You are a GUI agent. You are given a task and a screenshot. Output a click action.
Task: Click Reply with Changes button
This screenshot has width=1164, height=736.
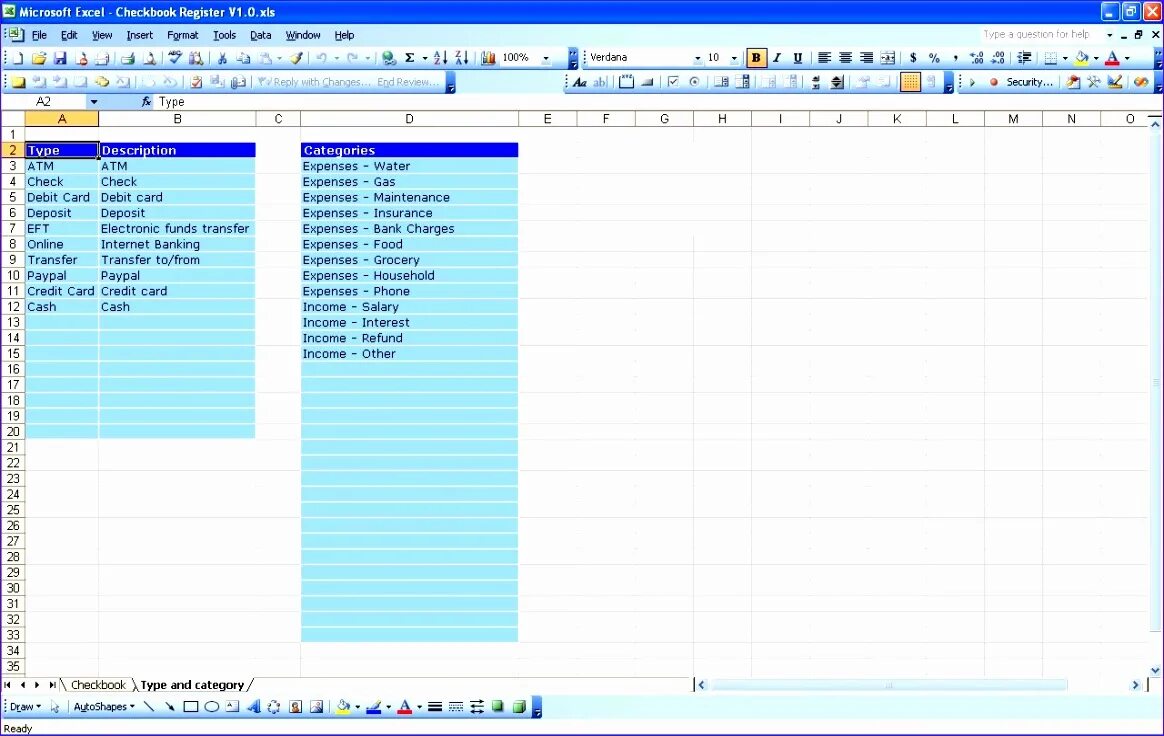point(314,82)
